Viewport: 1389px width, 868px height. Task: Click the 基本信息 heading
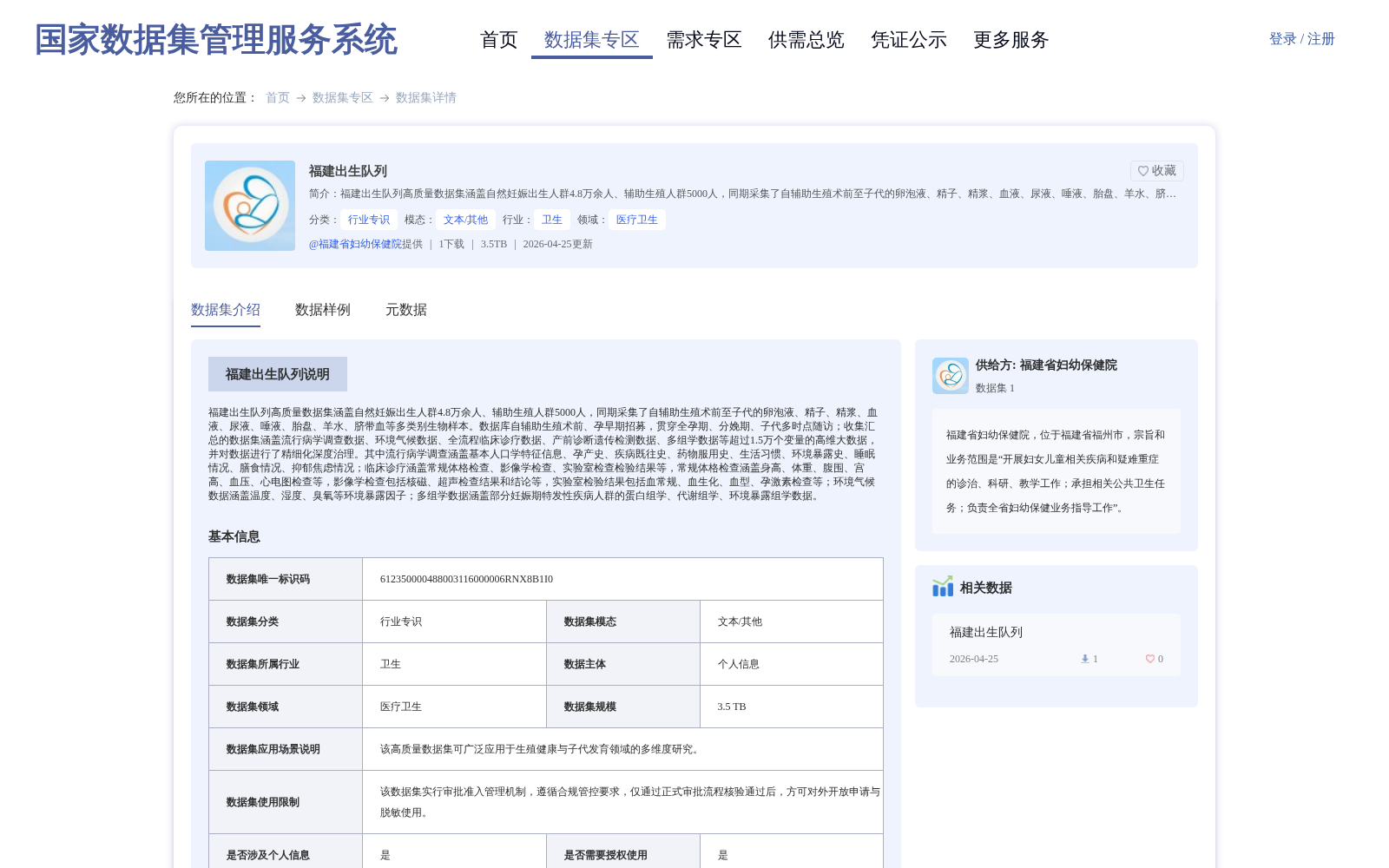coord(234,536)
